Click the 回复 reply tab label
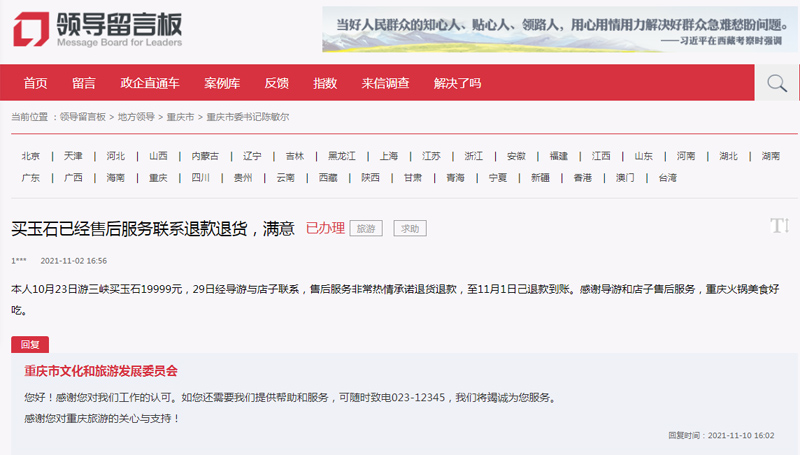 pyautogui.click(x=29, y=345)
